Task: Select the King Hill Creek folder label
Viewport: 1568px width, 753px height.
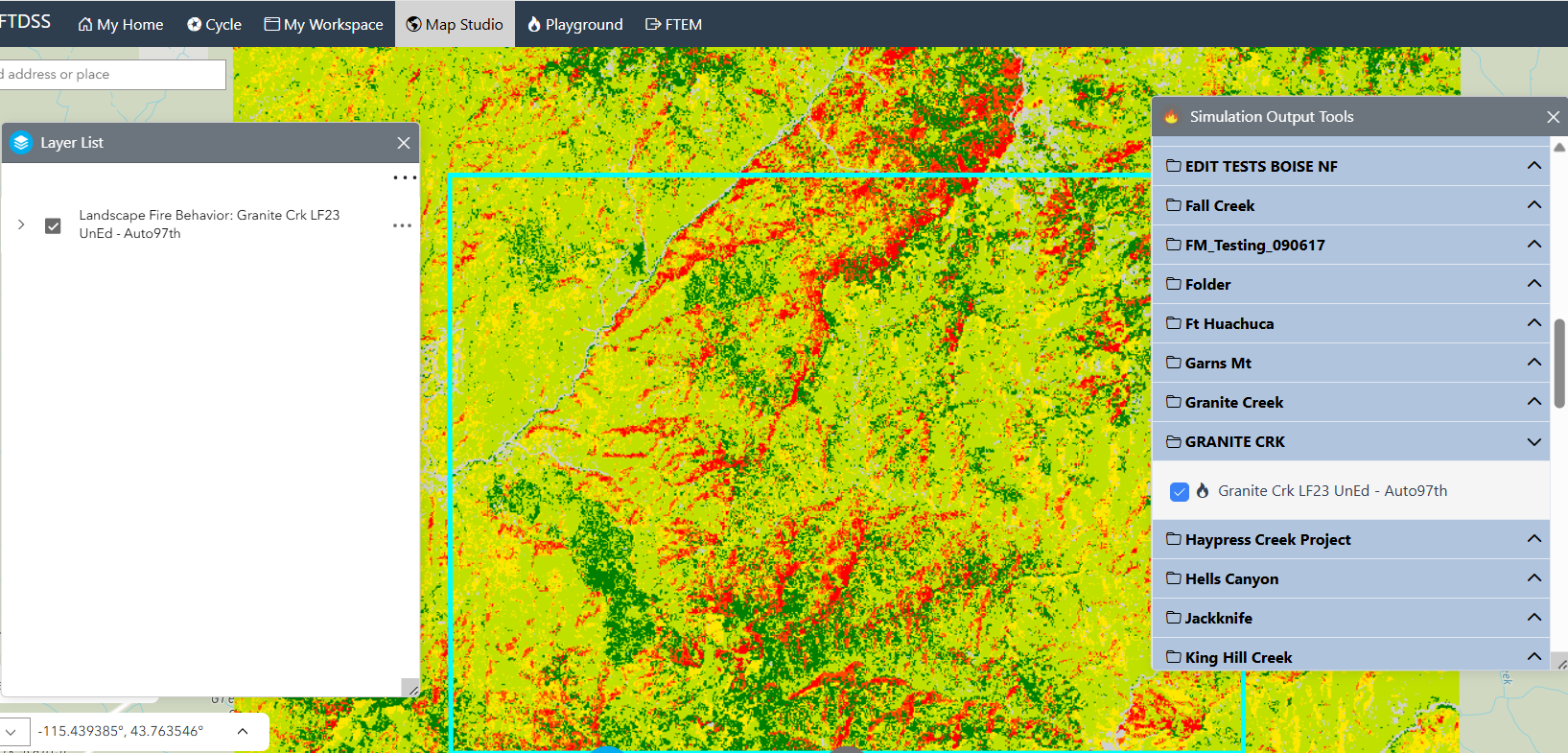Action: coord(1239,658)
